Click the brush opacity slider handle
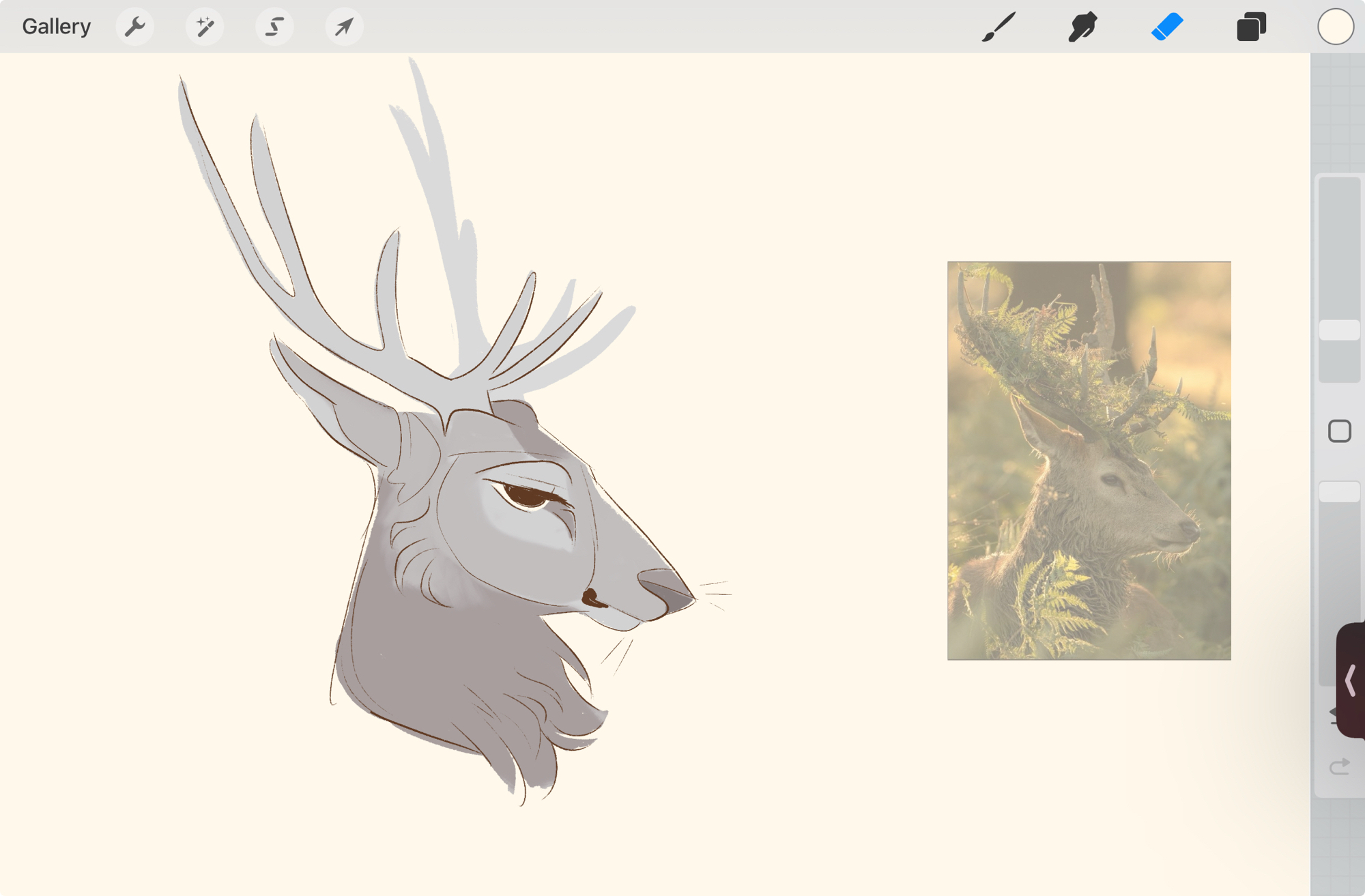This screenshot has height=896, width=1365. [1339, 491]
